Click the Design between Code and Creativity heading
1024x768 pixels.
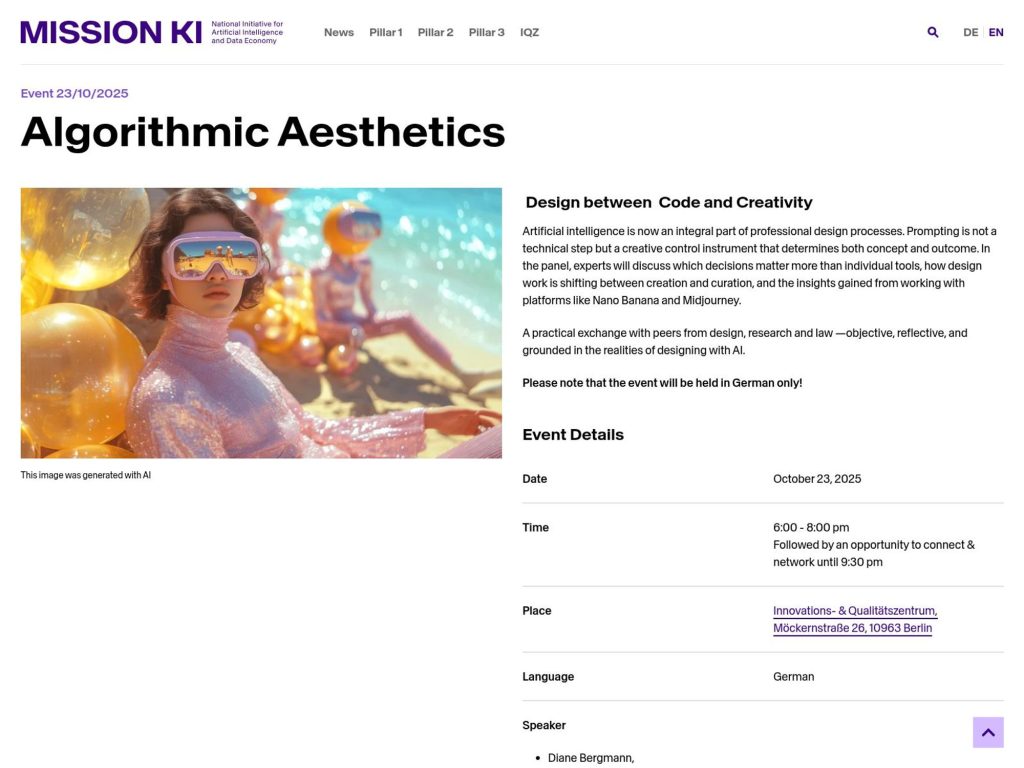pos(667,202)
